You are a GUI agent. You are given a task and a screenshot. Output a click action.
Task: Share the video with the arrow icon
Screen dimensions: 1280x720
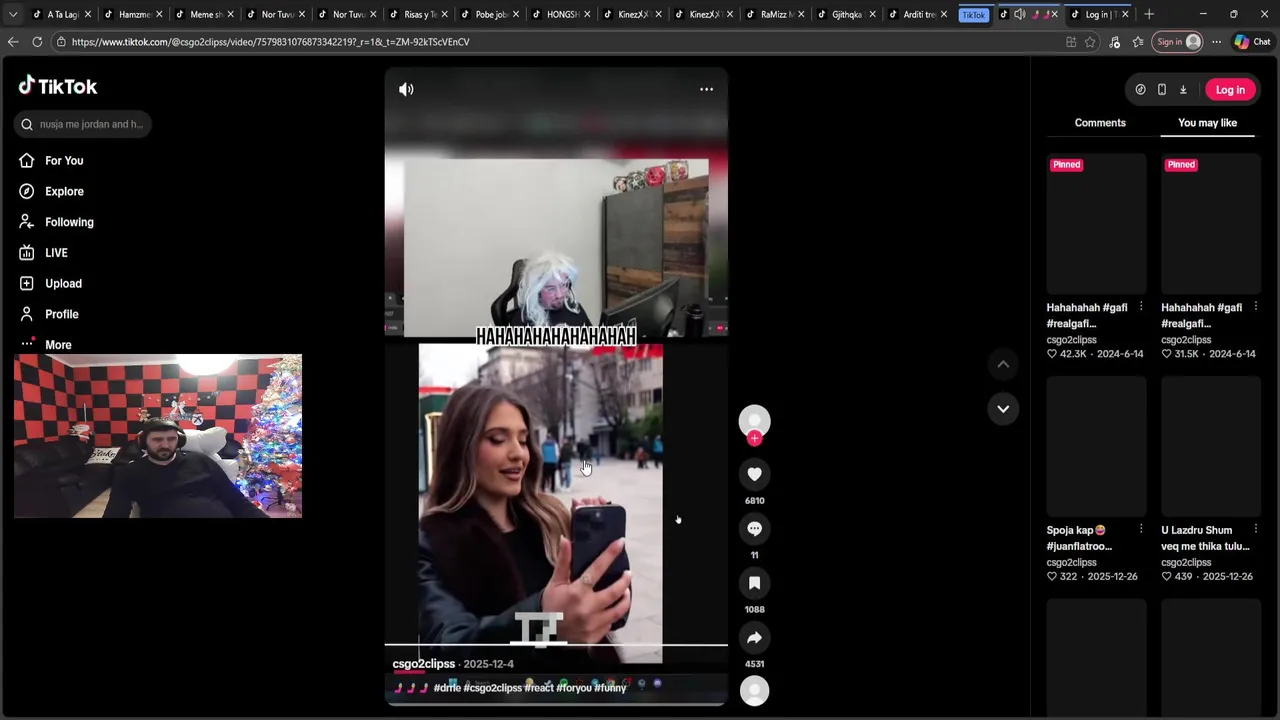click(x=755, y=637)
